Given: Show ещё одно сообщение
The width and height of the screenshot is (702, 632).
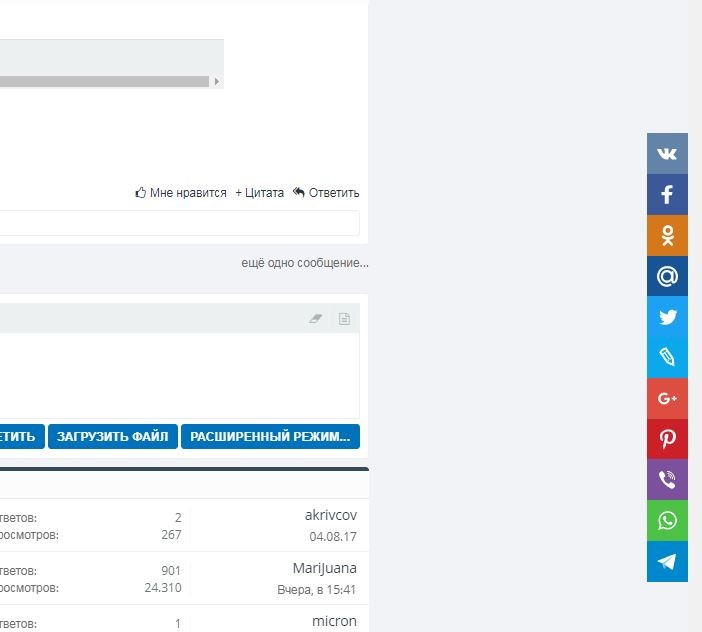Looking at the screenshot, I should click(x=305, y=263).
